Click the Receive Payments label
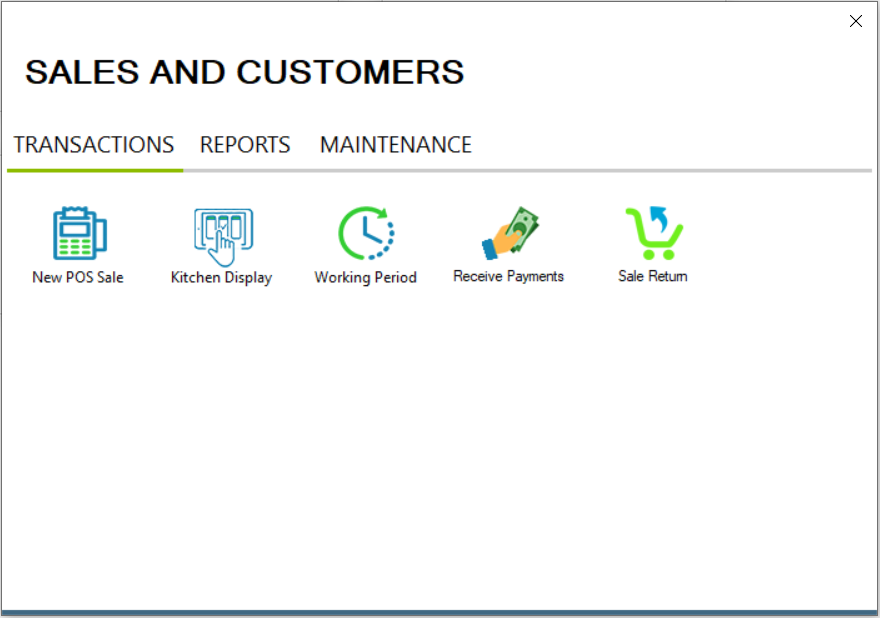880x618 pixels. tap(508, 276)
